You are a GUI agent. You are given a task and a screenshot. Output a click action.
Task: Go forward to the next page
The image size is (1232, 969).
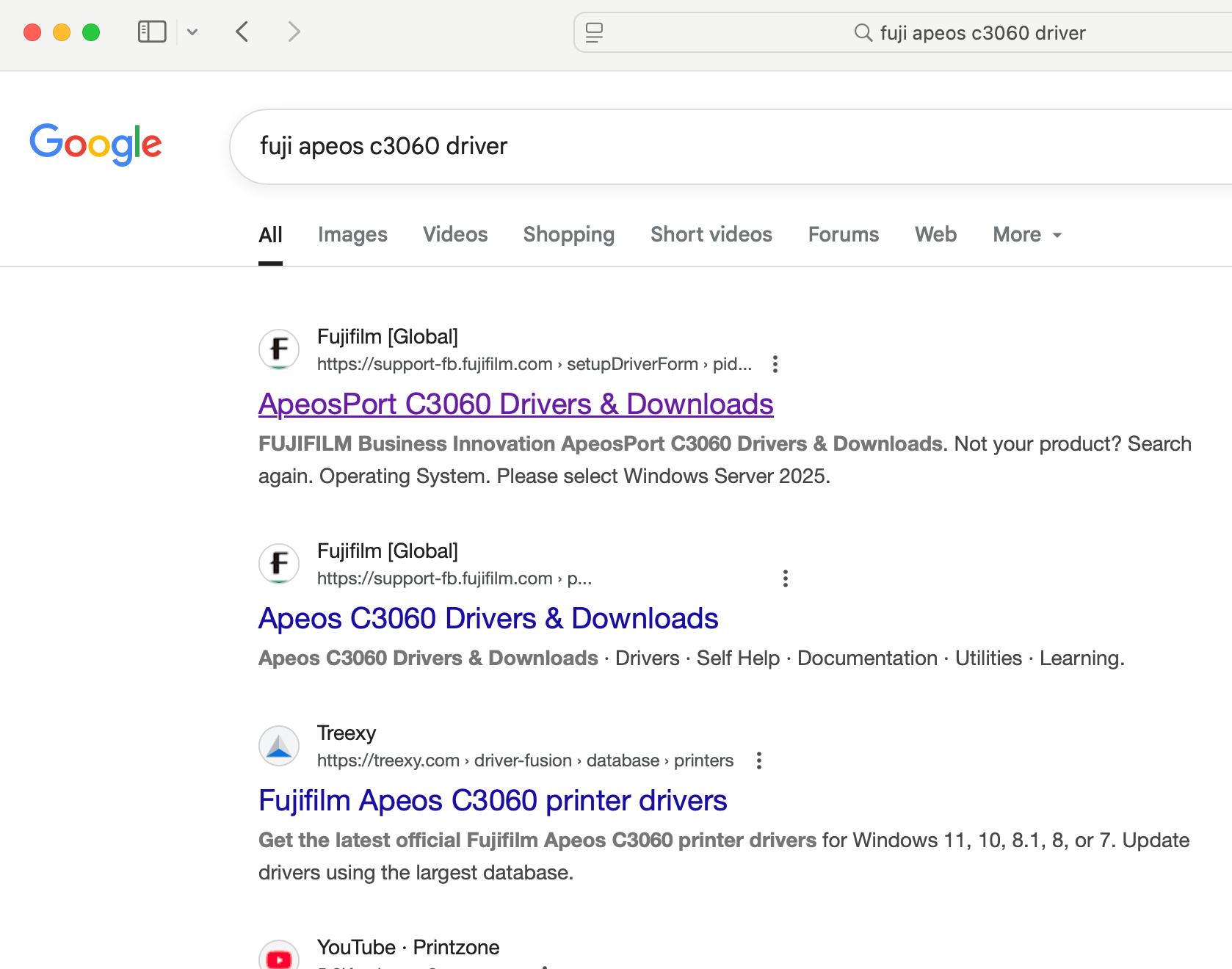click(x=294, y=32)
